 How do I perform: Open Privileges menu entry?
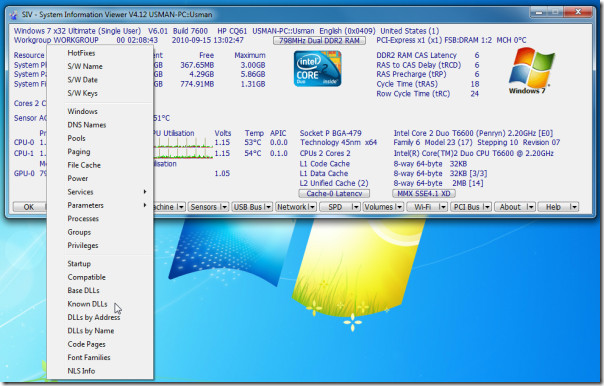pos(100,245)
